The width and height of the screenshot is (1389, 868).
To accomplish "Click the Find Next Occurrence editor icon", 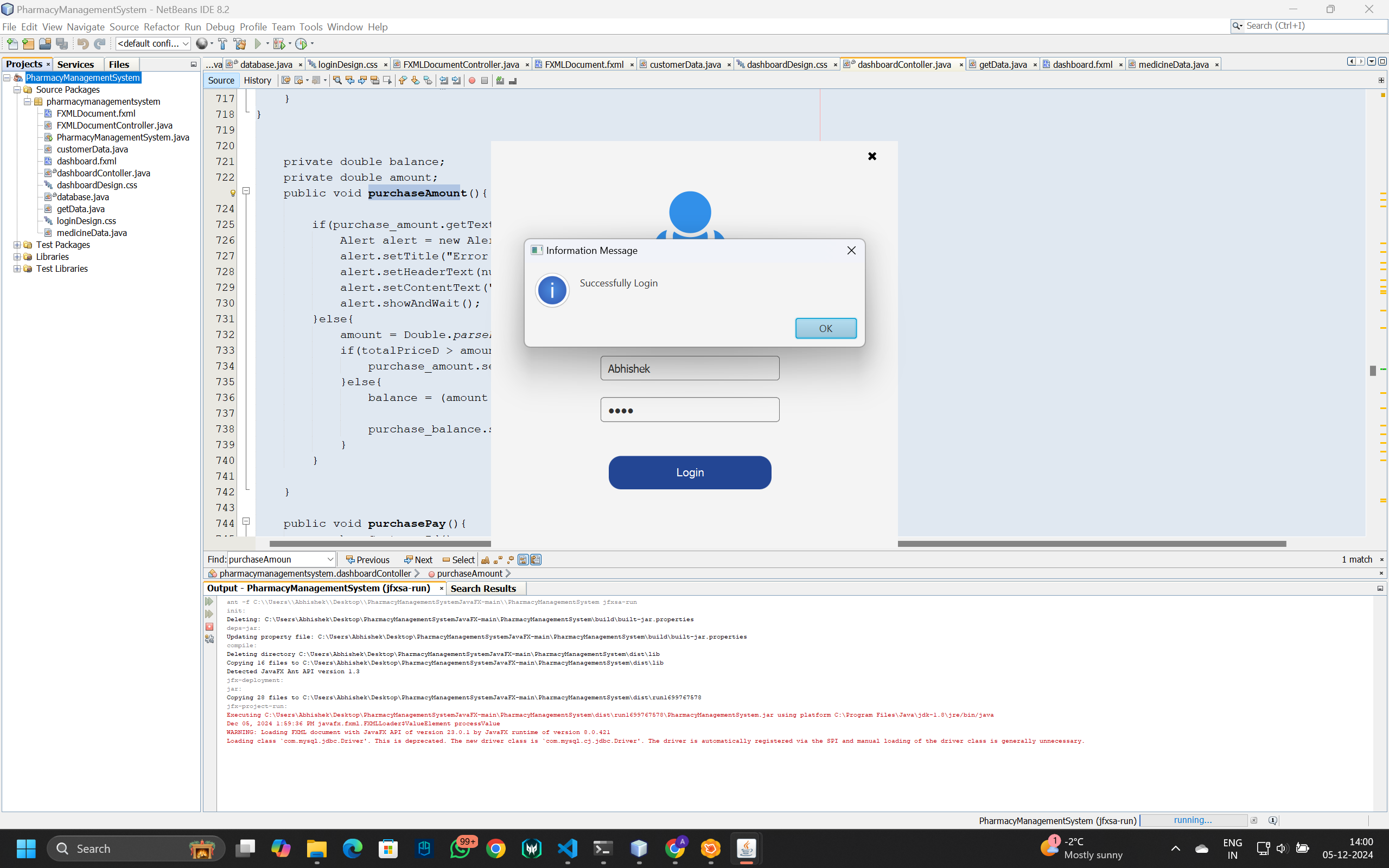I will pos(363,80).
